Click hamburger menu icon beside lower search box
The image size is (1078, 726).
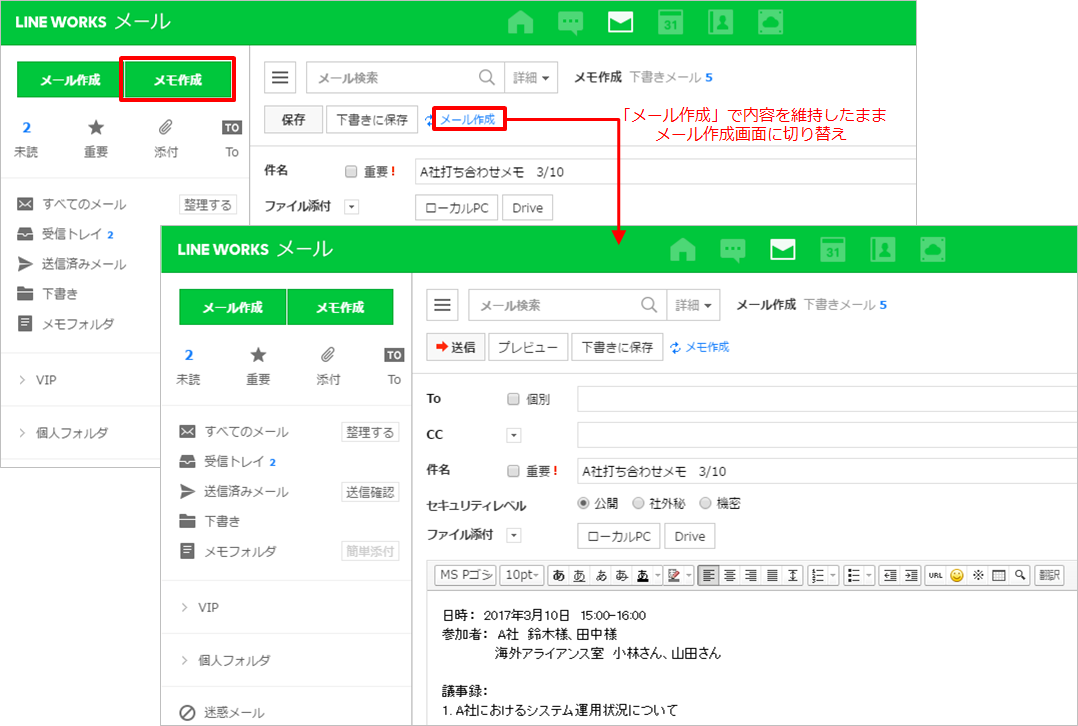(x=442, y=305)
